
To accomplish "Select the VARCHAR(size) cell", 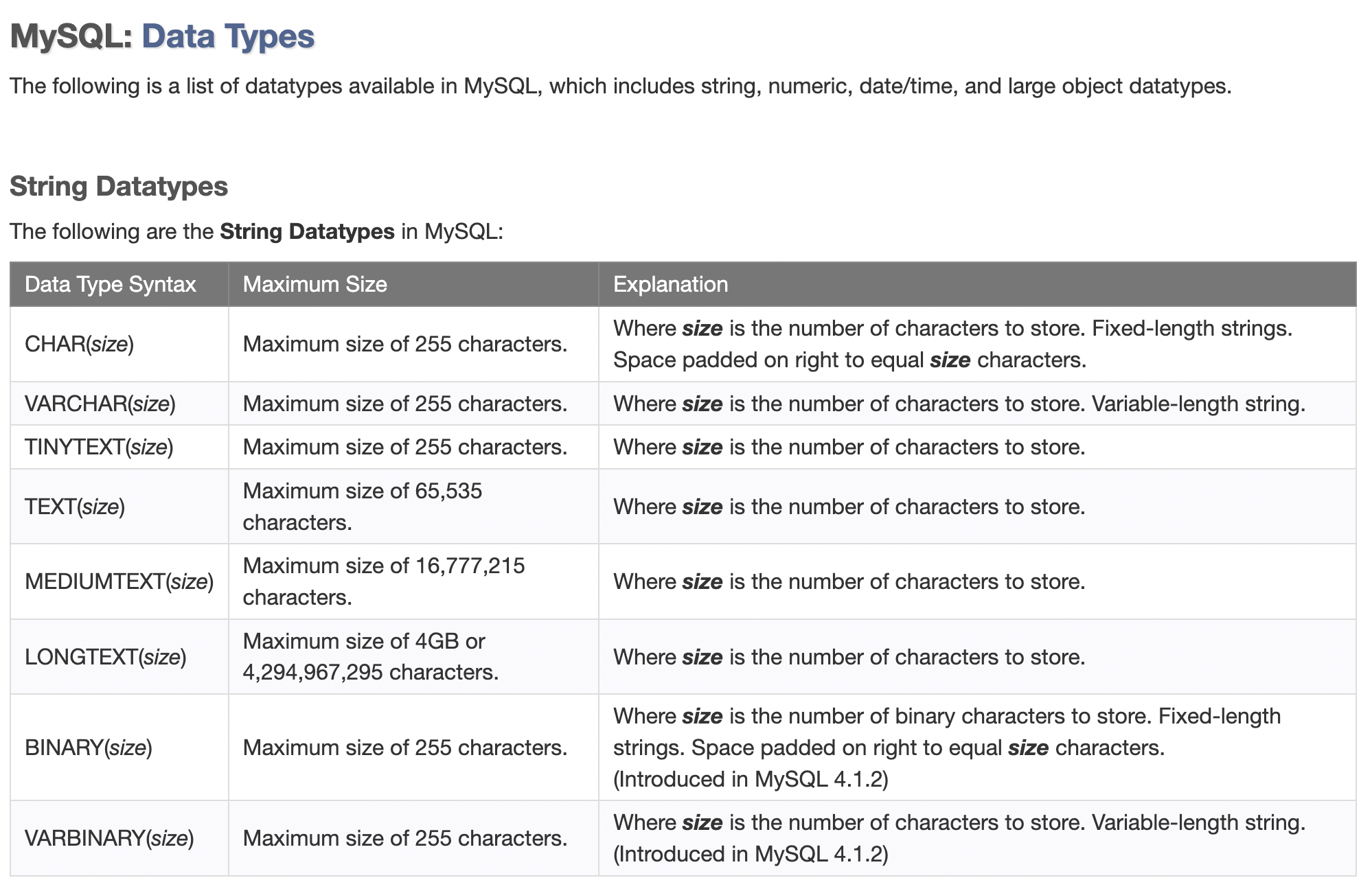I will (119, 404).
